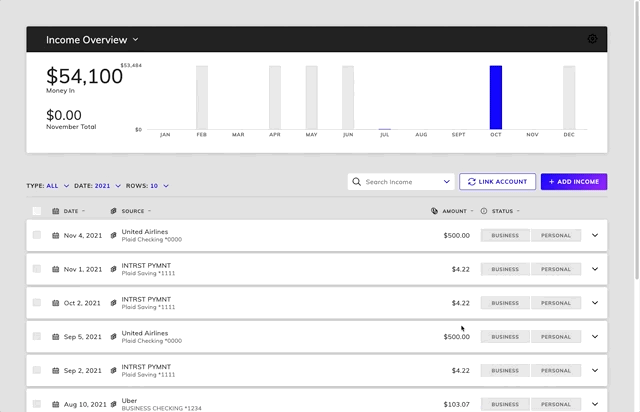The width and height of the screenshot is (640, 412).
Task: Click the calendar icon in Date column header
Action: click(x=56, y=211)
